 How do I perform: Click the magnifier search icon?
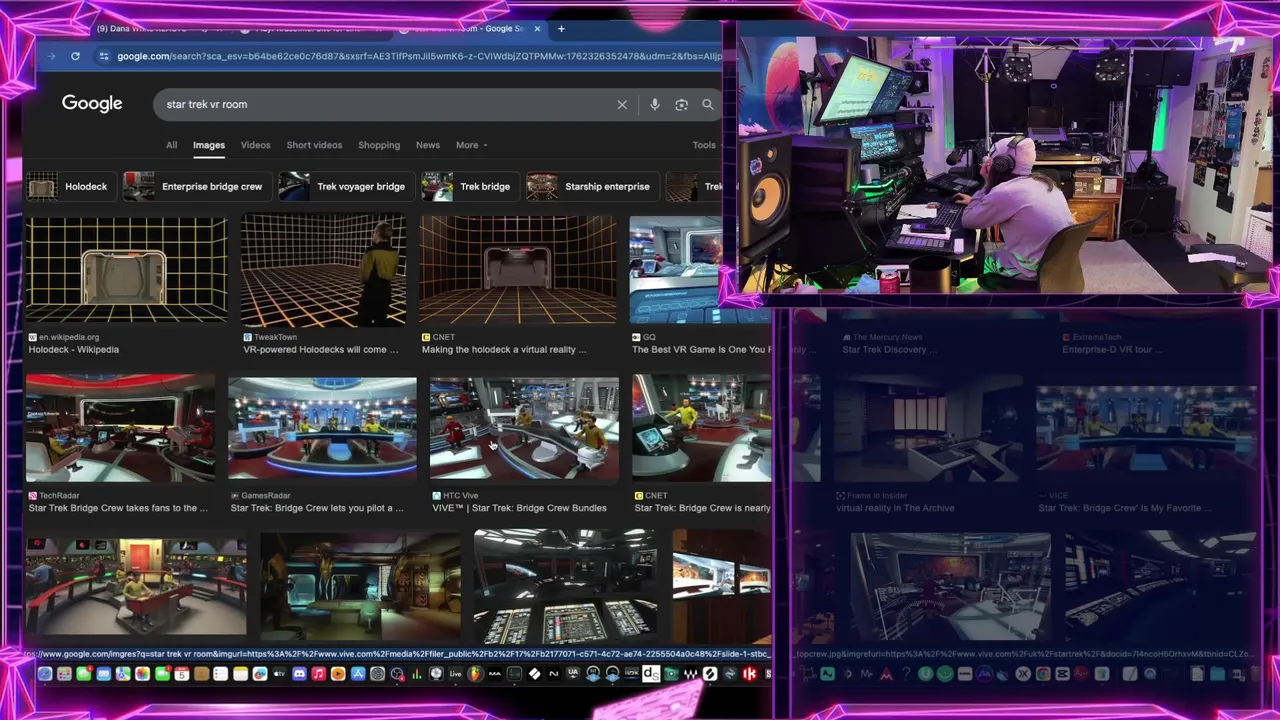(x=708, y=104)
